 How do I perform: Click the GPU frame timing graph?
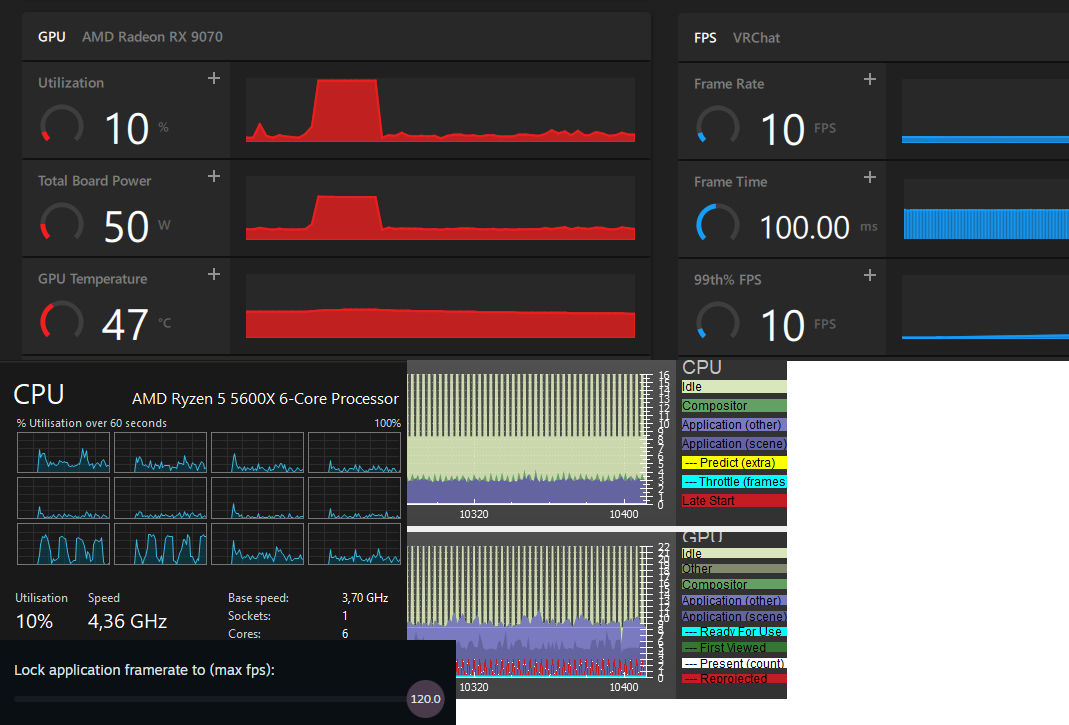(x=526, y=611)
